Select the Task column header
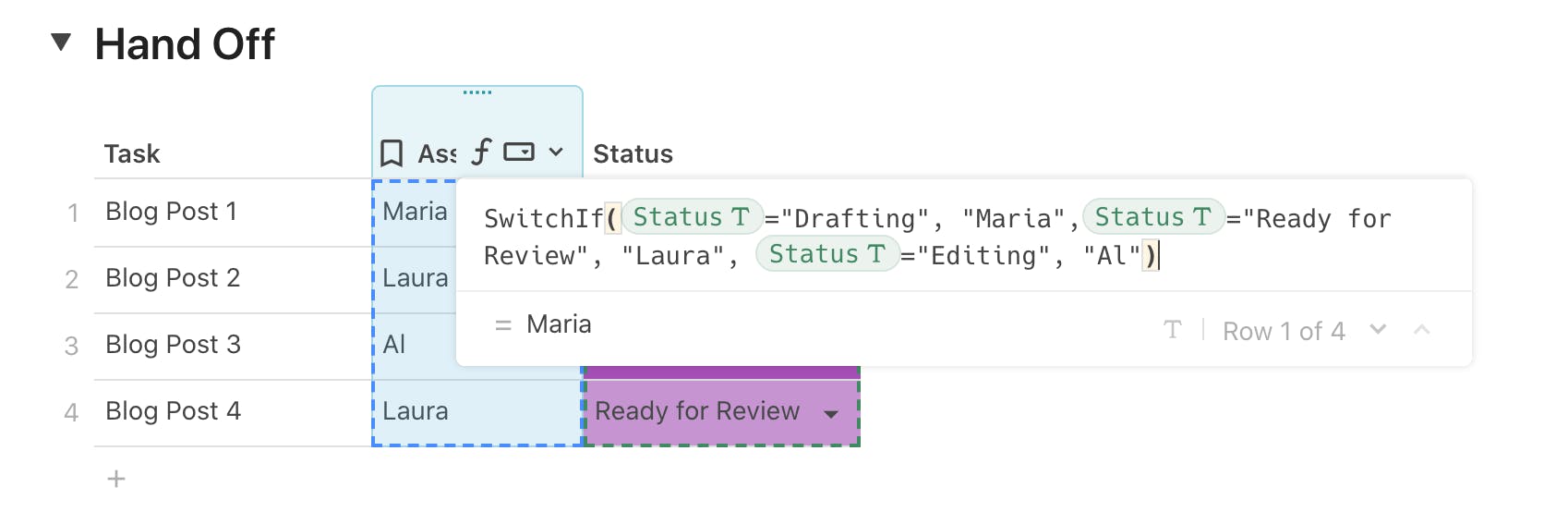The width and height of the screenshot is (1568, 512). pos(132,153)
